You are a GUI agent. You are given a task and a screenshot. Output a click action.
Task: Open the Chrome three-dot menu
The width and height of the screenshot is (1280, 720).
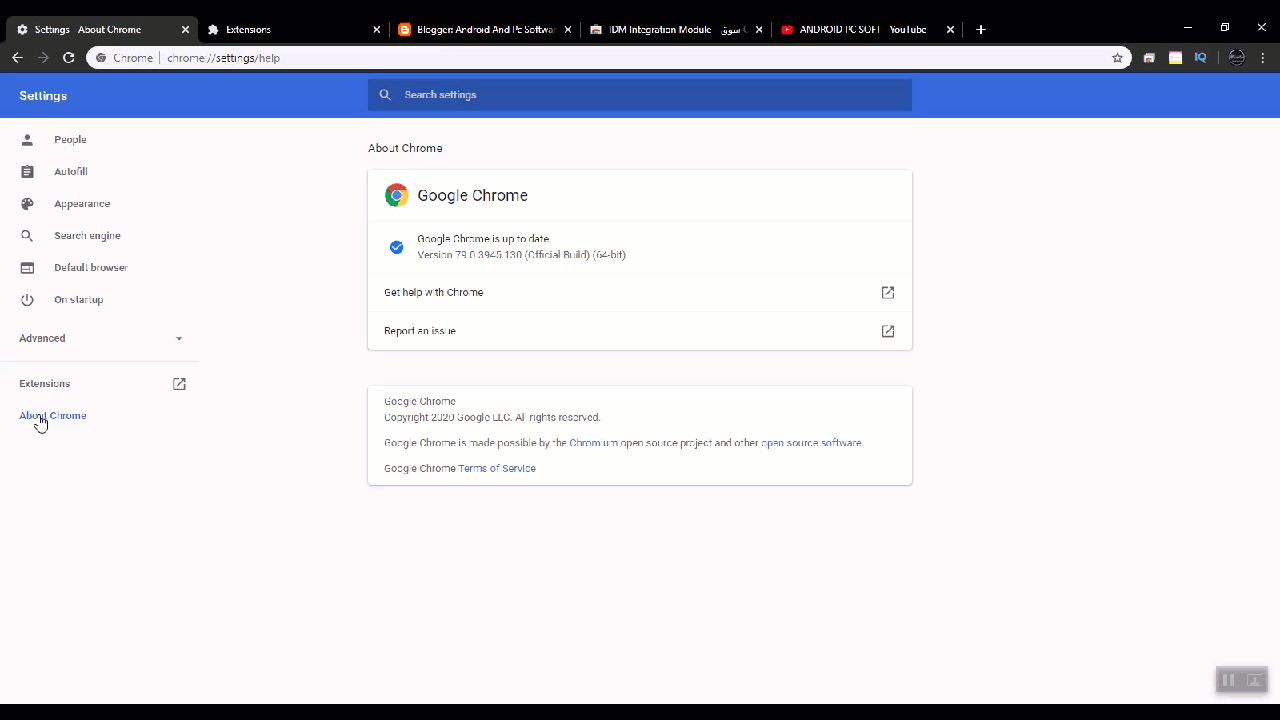pyautogui.click(x=1263, y=58)
